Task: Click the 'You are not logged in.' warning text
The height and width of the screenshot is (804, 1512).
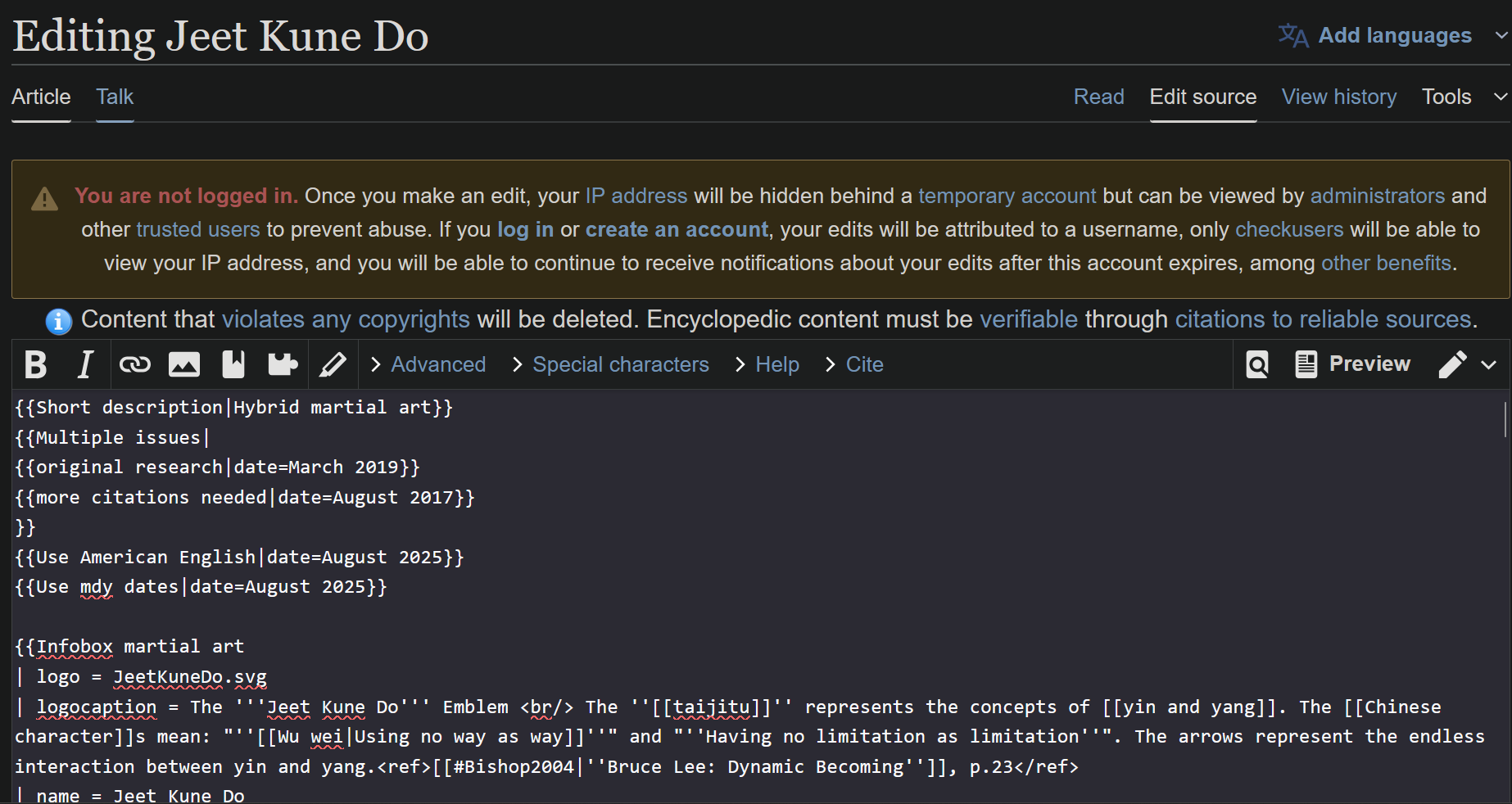Action: [x=186, y=196]
